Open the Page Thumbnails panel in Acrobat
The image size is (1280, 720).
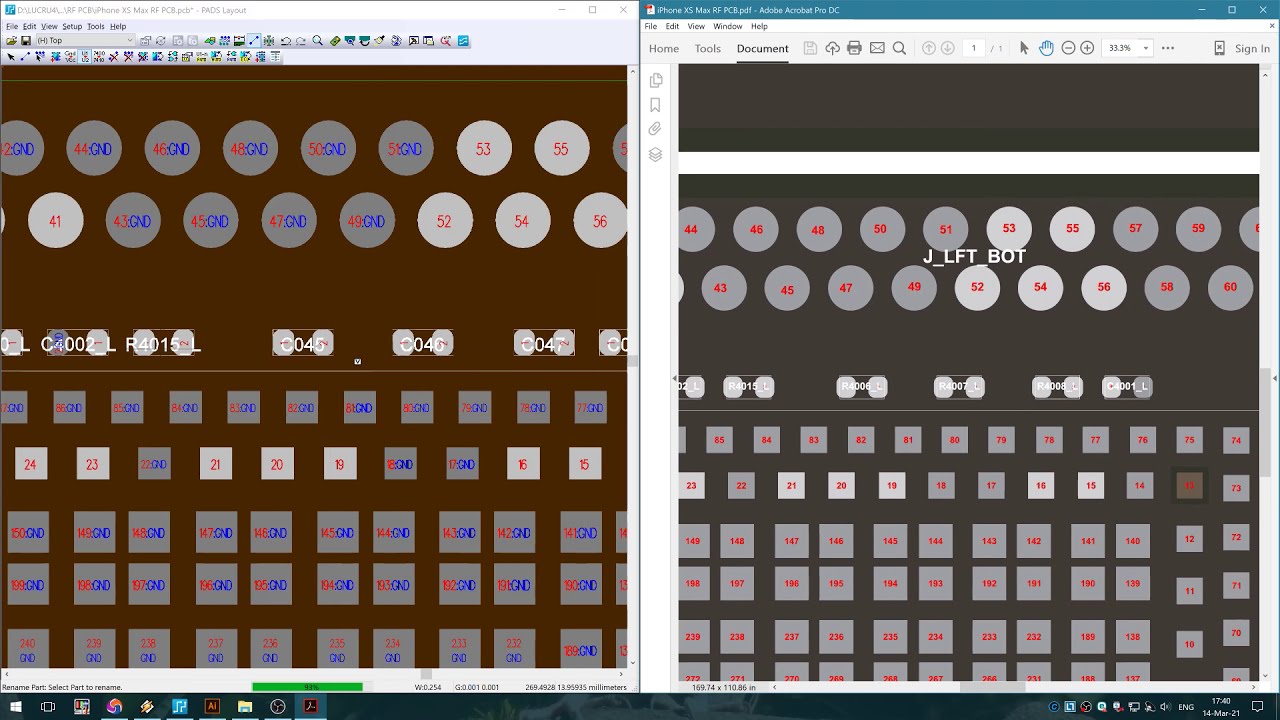pyautogui.click(x=655, y=81)
